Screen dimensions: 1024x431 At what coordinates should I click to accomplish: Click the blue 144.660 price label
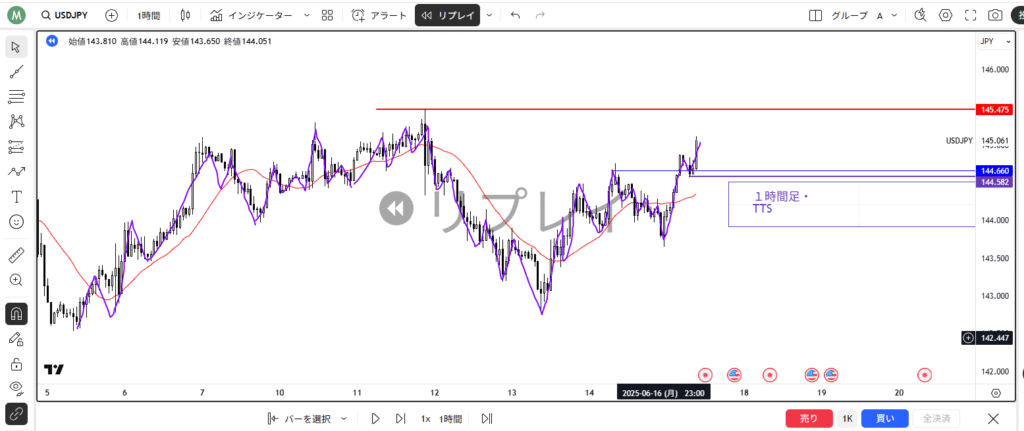click(x=995, y=170)
